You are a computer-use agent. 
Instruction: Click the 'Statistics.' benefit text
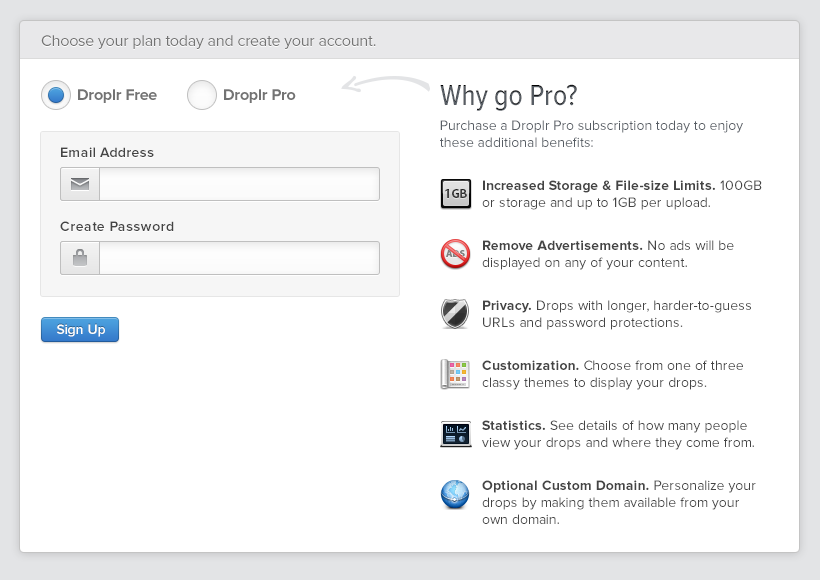tap(514, 426)
